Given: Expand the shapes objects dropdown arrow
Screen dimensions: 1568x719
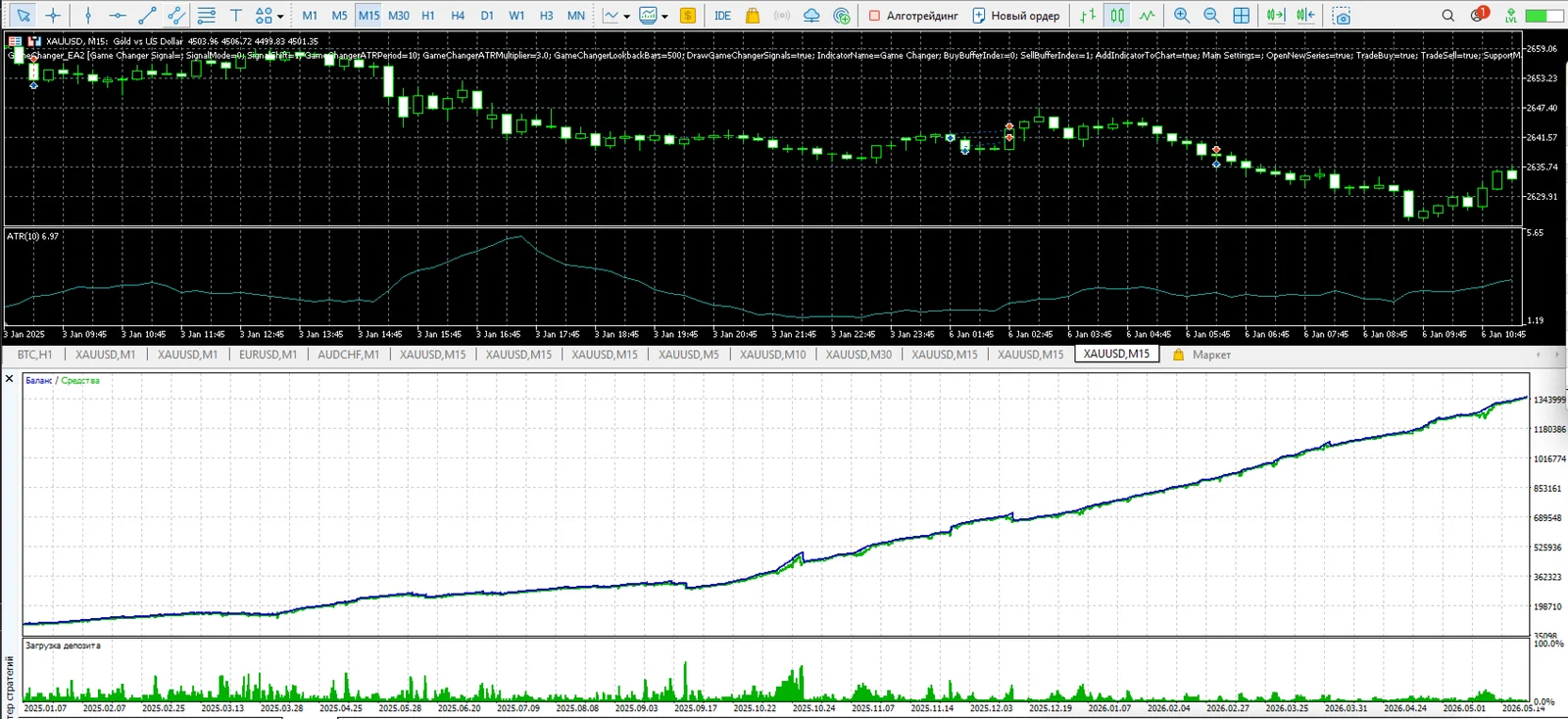Looking at the screenshot, I should 280,17.
